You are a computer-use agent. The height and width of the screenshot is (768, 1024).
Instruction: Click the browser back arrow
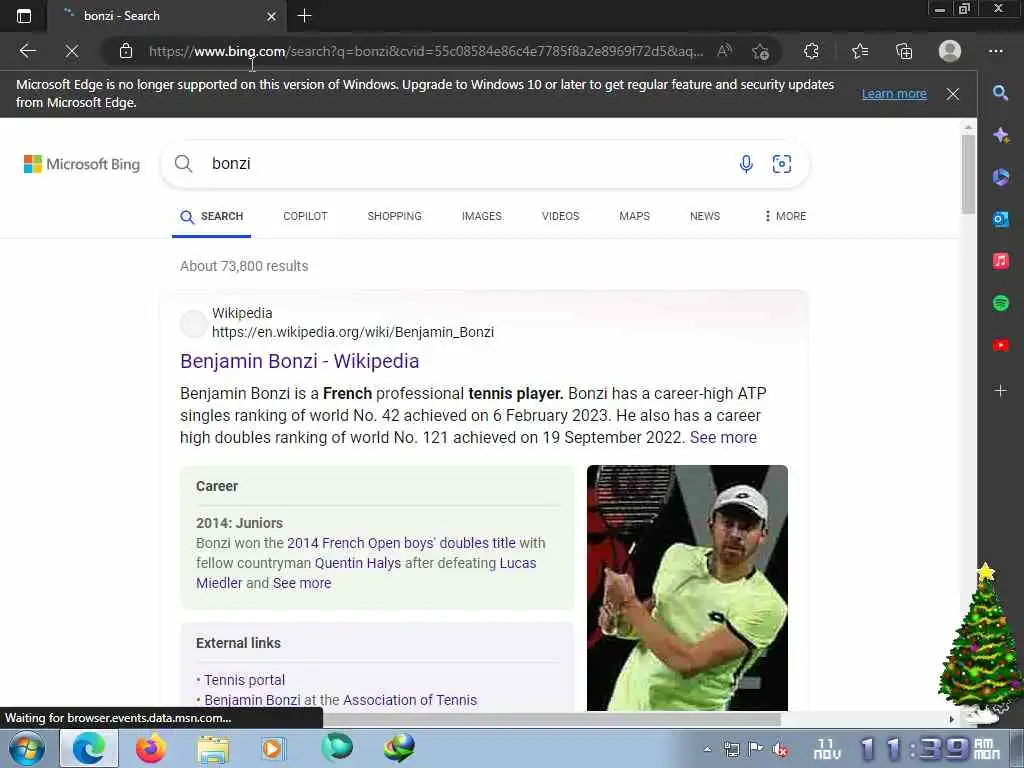pyautogui.click(x=27, y=51)
